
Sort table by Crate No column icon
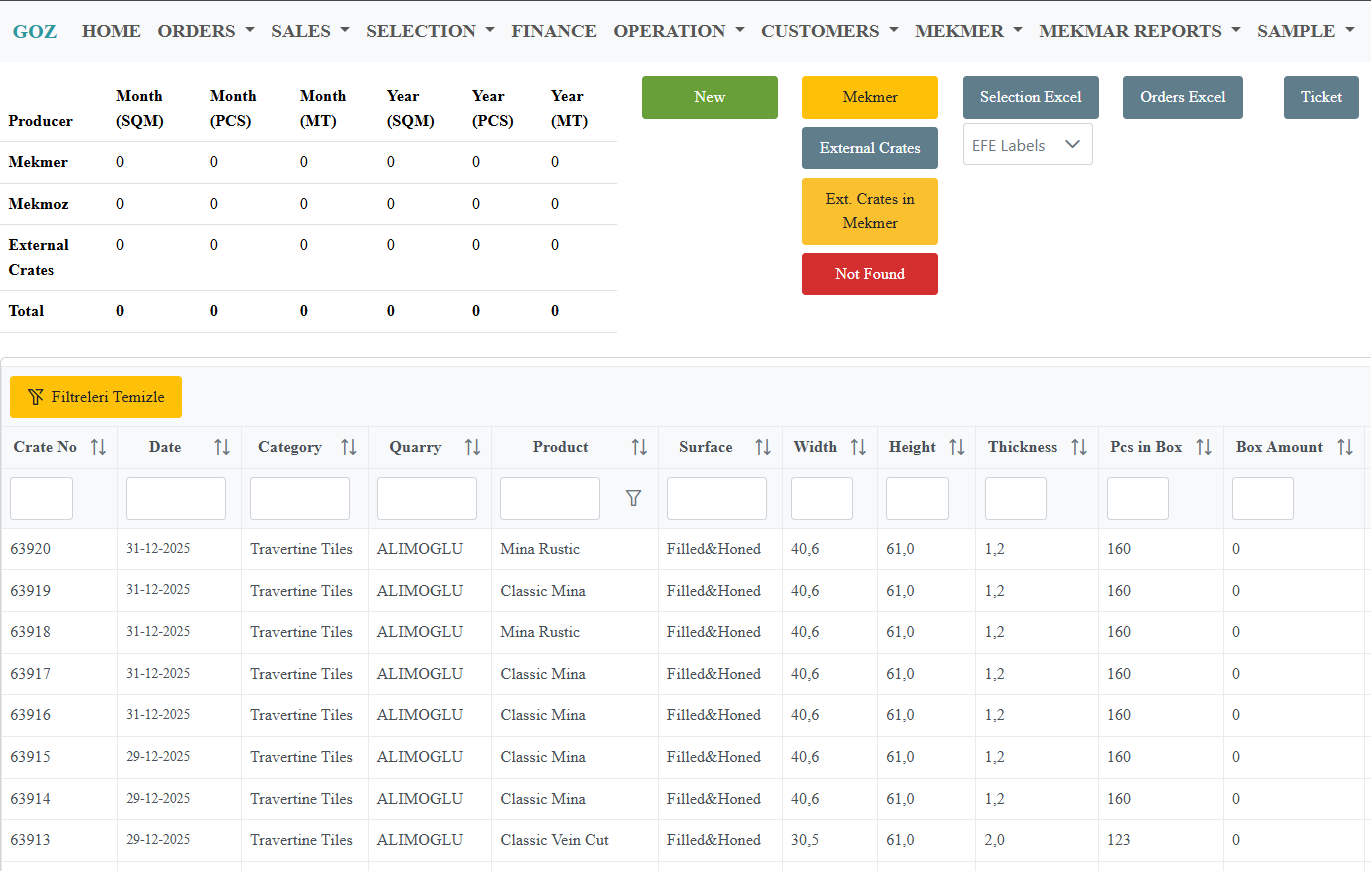(98, 447)
